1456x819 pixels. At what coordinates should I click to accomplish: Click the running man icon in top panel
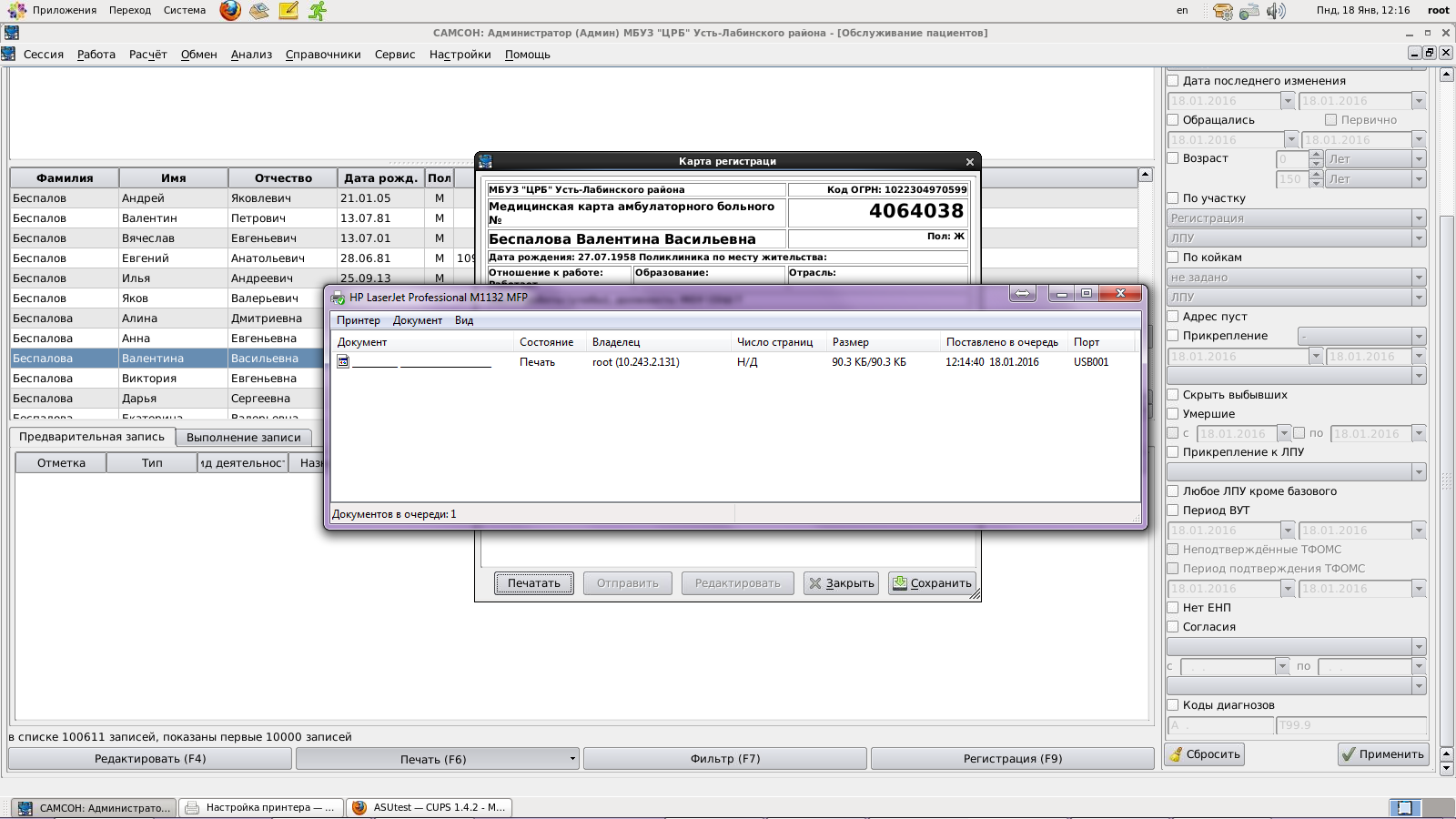click(x=317, y=11)
